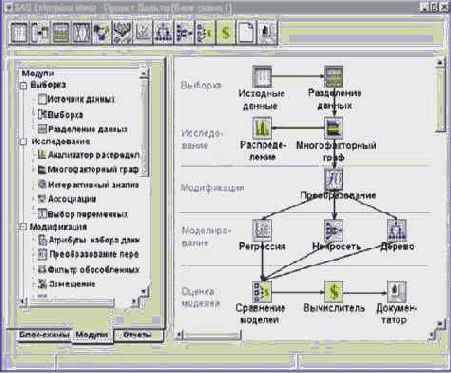Open the Отчеты tab

(138, 335)
